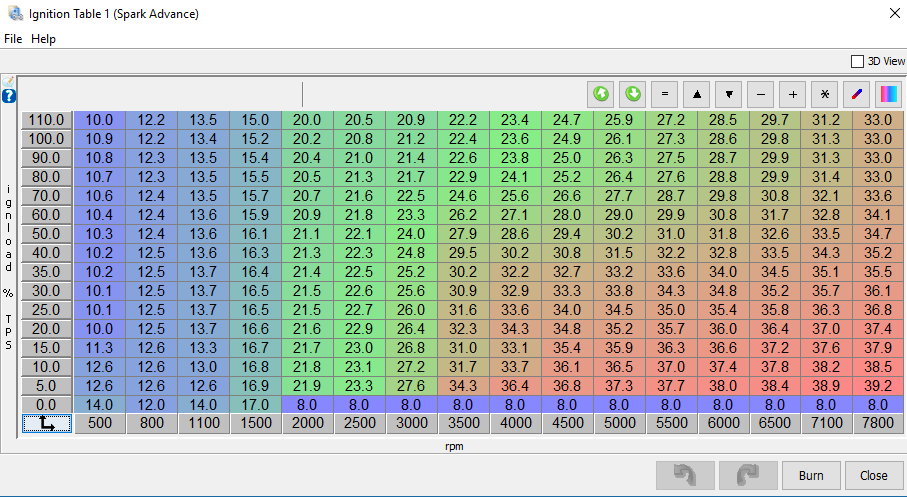Select cell 29.5 in the 40.0 row

click(463, 253)
